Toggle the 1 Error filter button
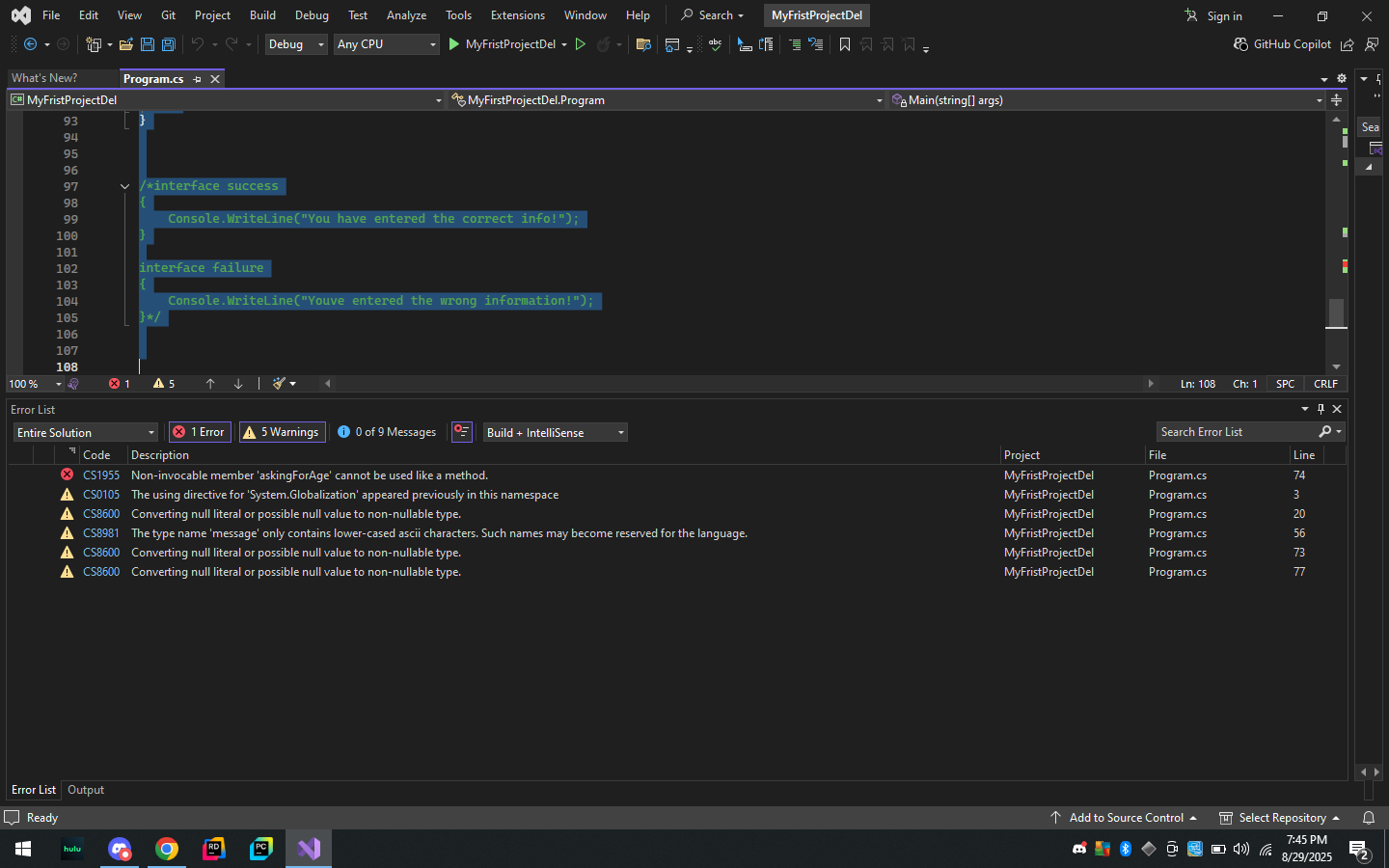1389x868 pixels. [200, 432]
